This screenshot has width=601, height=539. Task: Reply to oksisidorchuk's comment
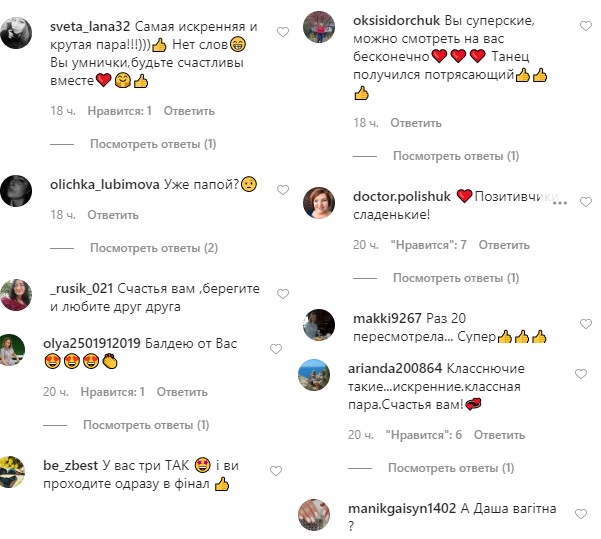point(416,123)
